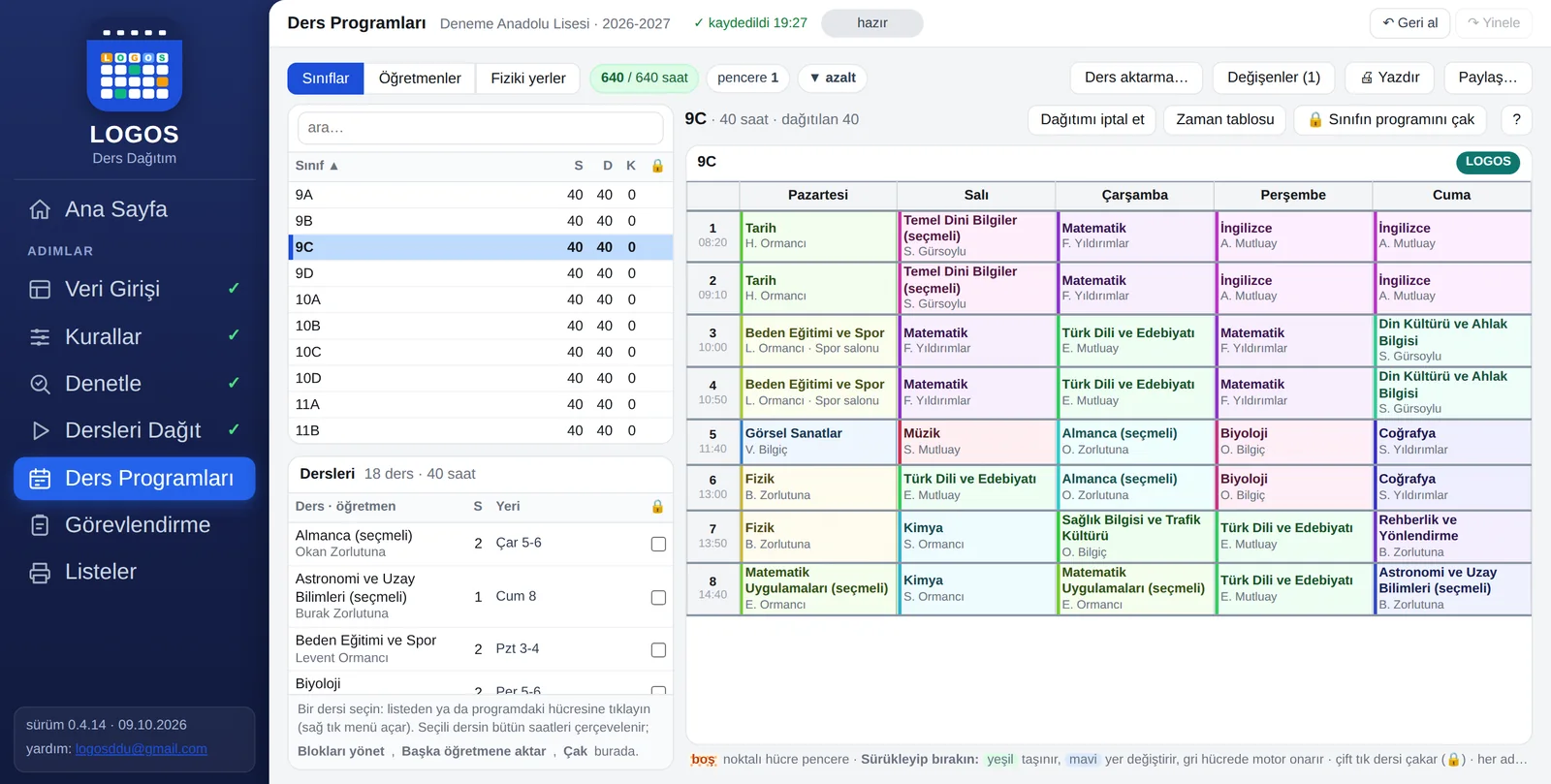
Task: Click the LOGOS badge on timetable
Action: pyautogui.click(x=1488, y=162)
